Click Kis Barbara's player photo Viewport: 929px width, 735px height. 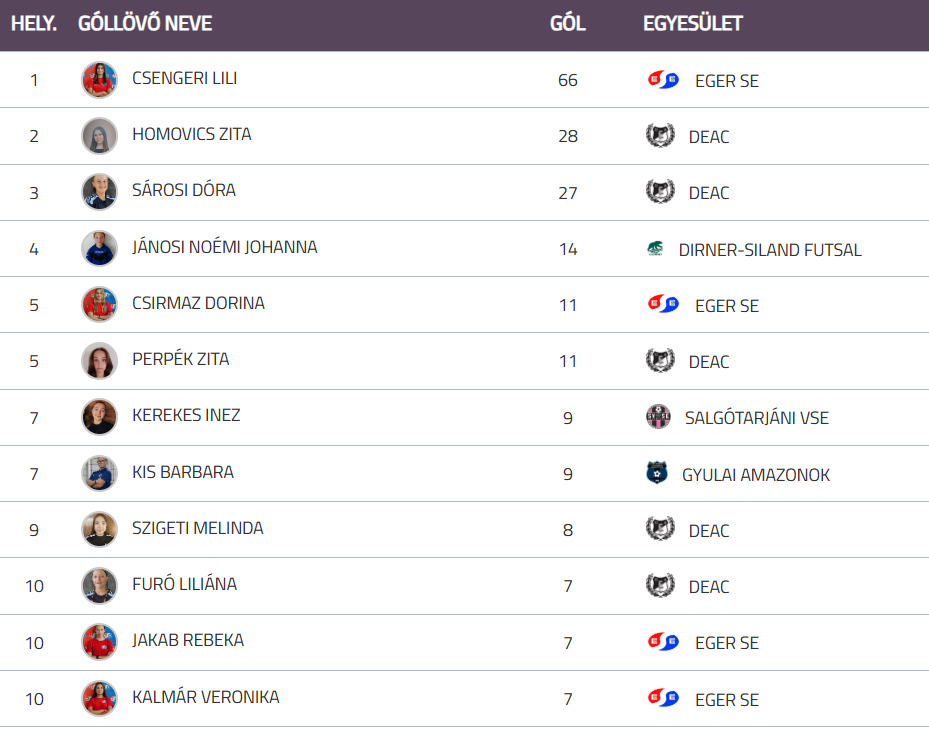tap(99, 473)
